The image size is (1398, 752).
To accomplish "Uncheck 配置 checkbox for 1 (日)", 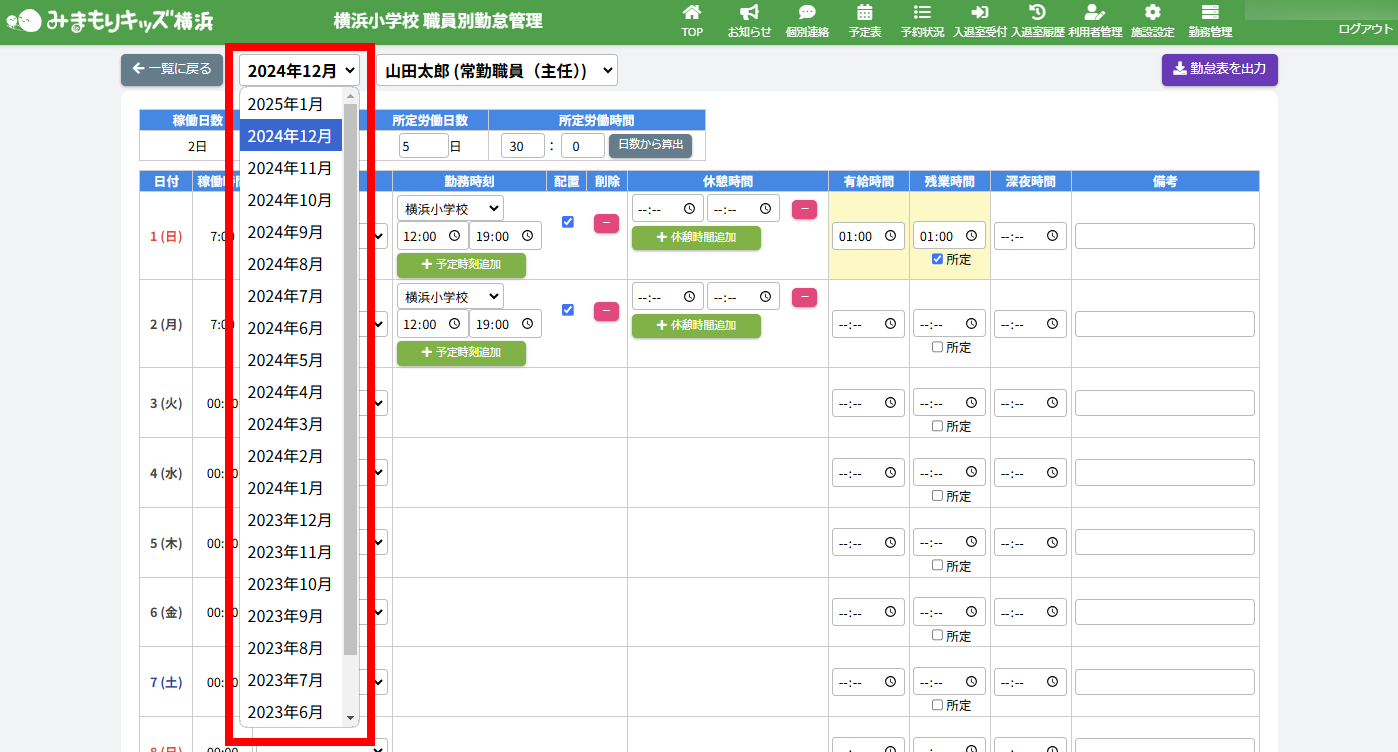I will pyautogui.click(x=568, y=222).
